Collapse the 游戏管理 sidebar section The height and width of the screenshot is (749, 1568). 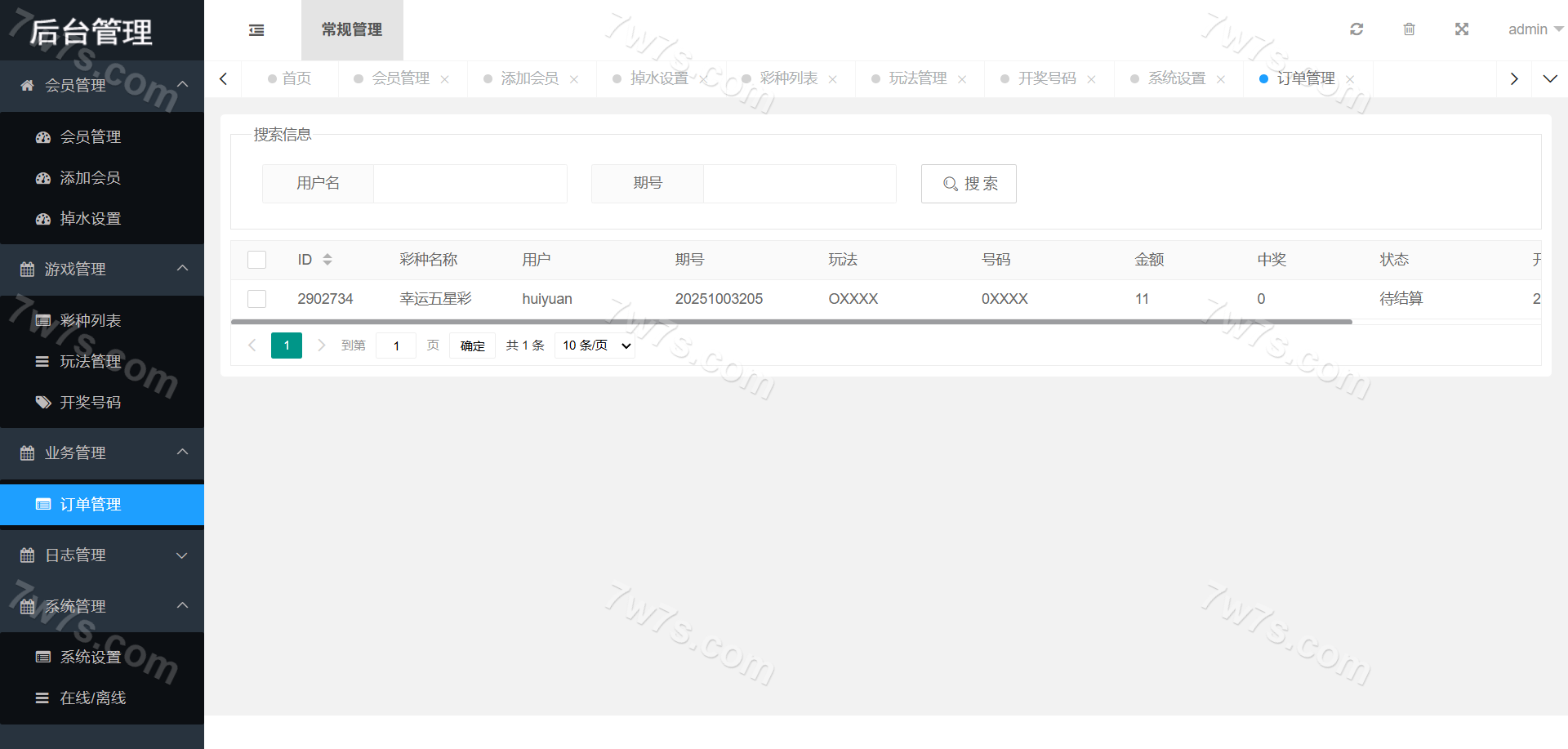pos(102,270)
